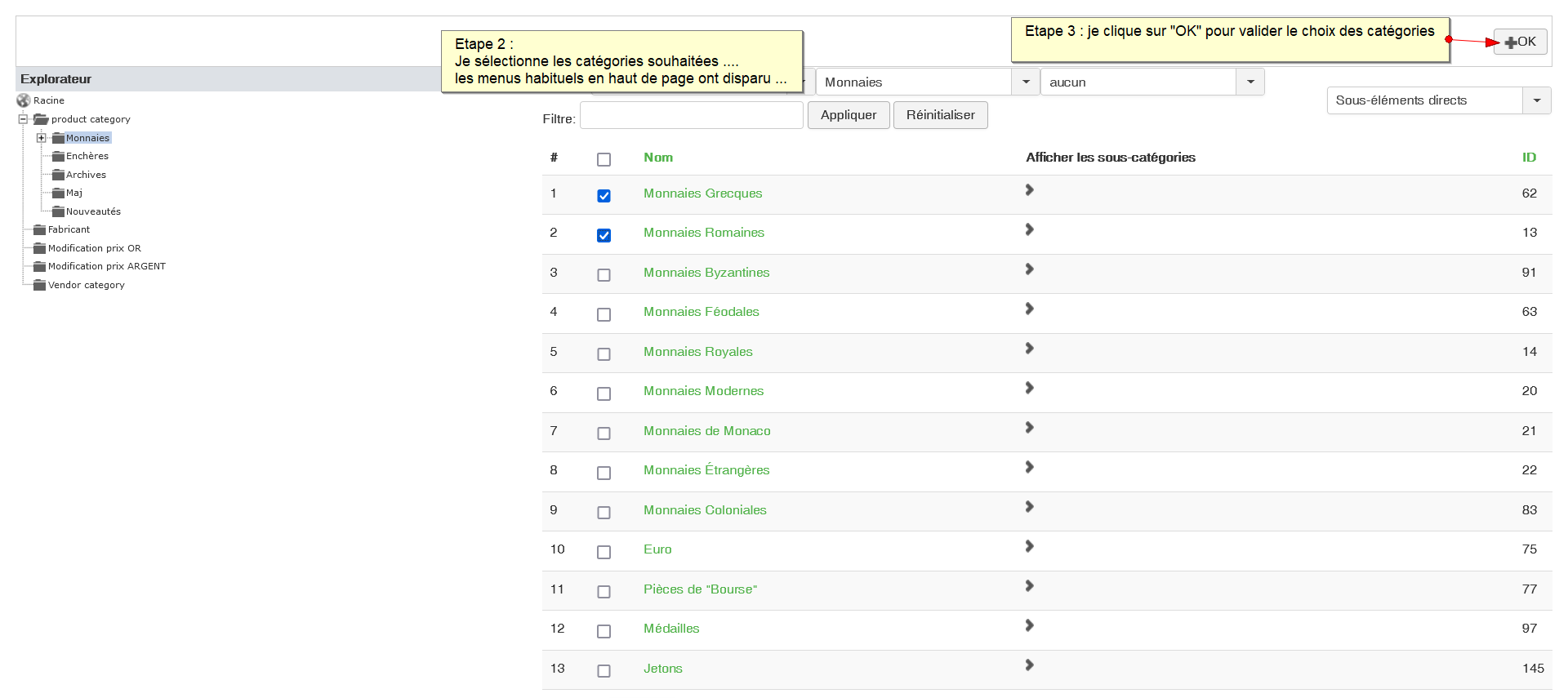The width and height of the screenshot is (1568, 698).
Task: Toggle the select-all checkbox in header
Action: click(x=604, y=159)
